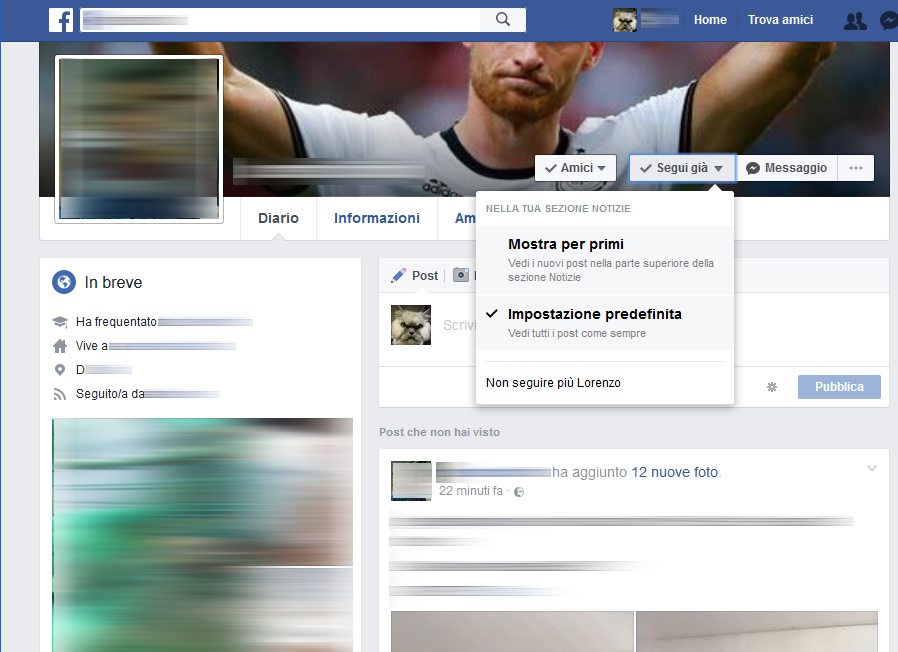Click the Facebook logo icon
This screenshot has width=898, height=652.
[61, 20]
